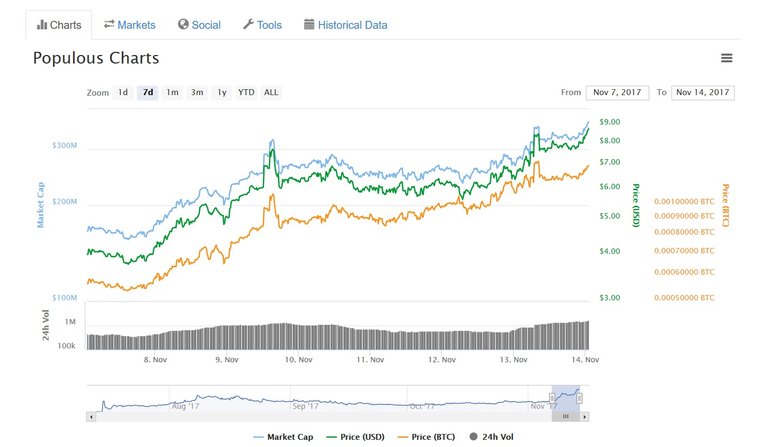Click the navigator scrollbar left arrow
The height and width of the screenshot is (447, 768).
click(x=92, y=415)
